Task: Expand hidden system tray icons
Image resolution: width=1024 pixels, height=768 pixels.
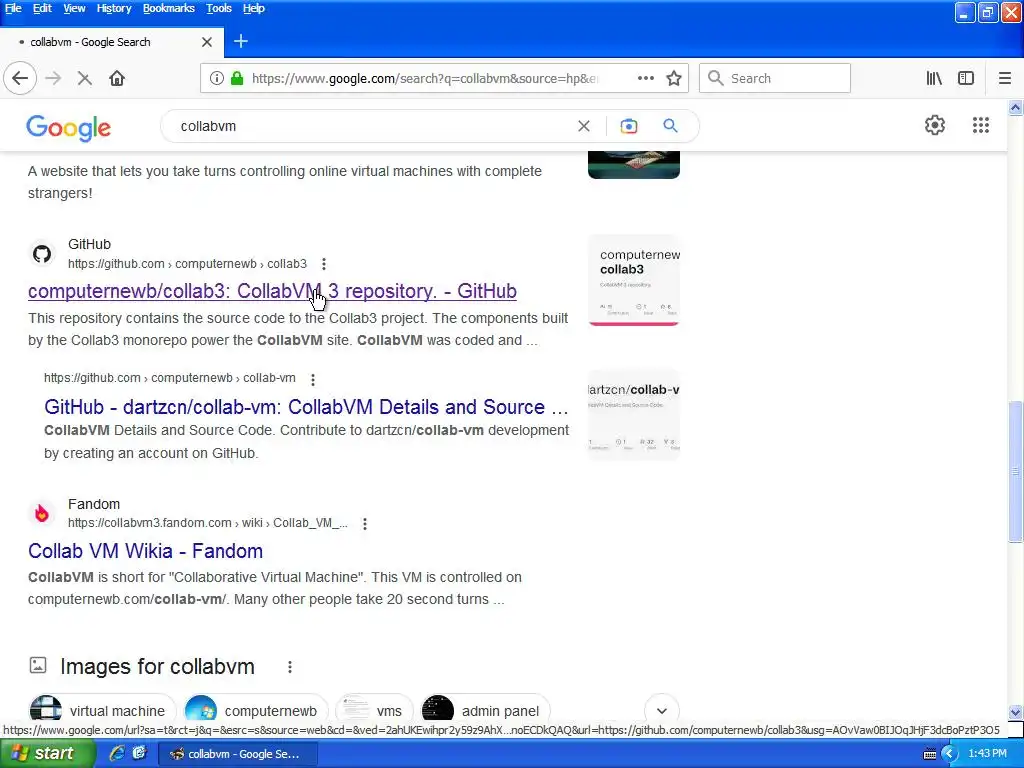Action: pyautogui.click(x=948, y=754)
